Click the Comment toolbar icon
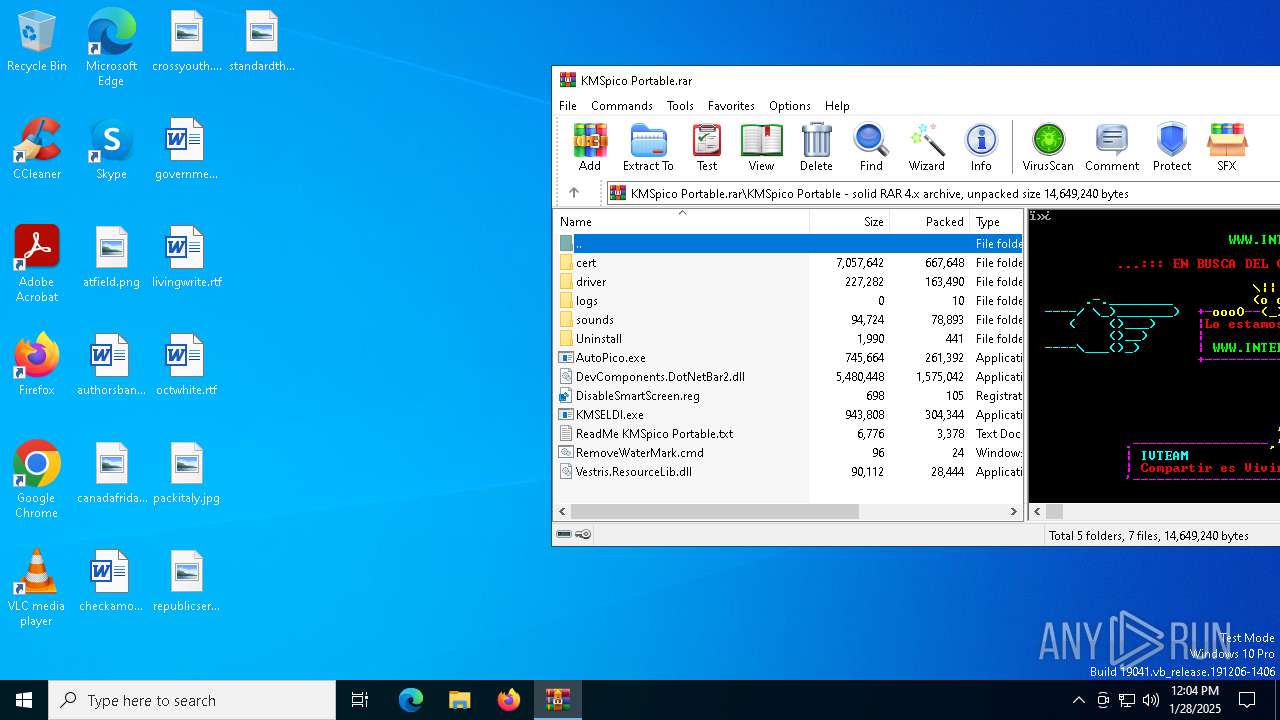The height and width of the screenshot is (720, 1280). (1112, 147)
